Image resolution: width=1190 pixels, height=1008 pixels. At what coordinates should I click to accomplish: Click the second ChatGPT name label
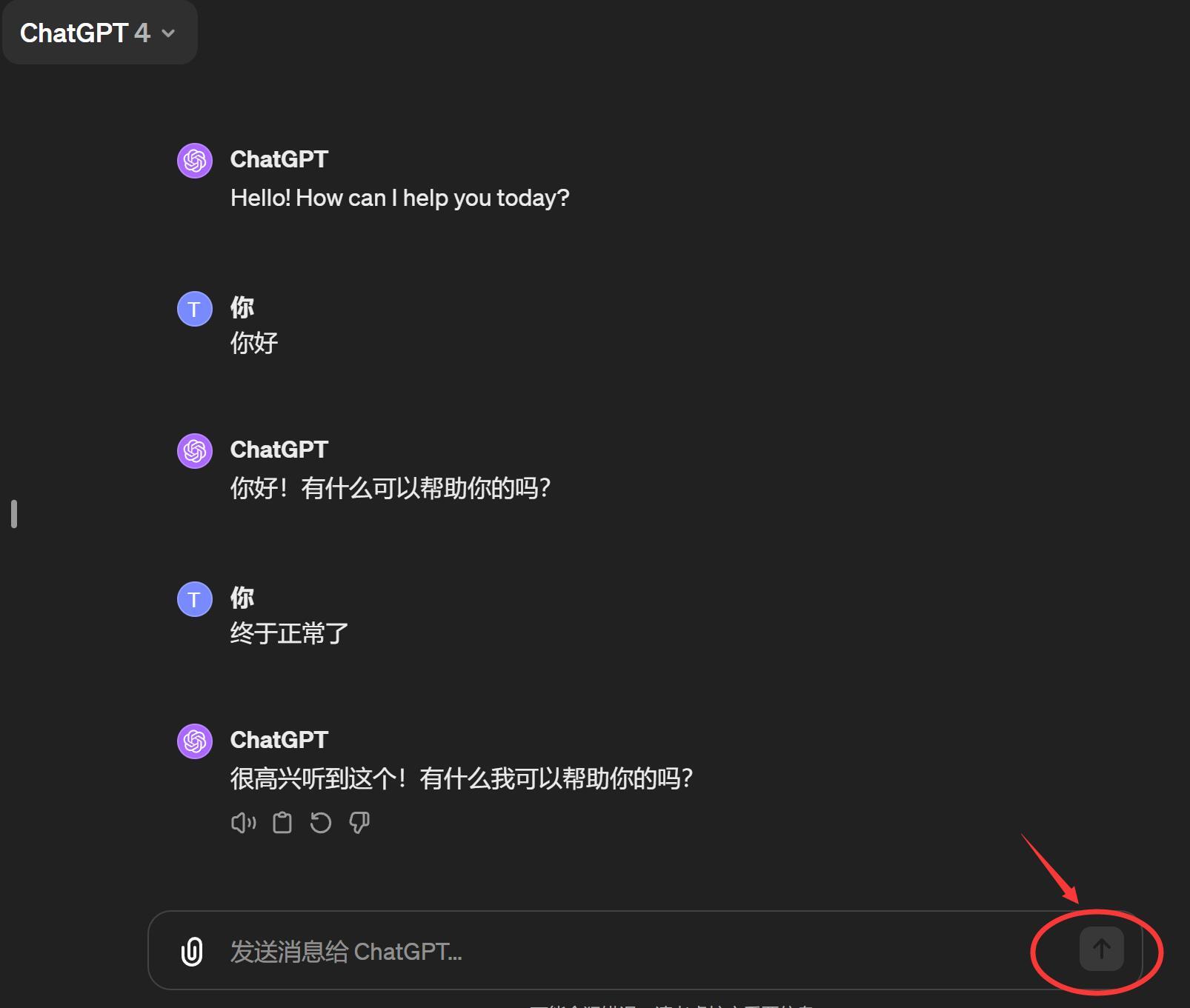pyautogui.click(x=279, y=450)
